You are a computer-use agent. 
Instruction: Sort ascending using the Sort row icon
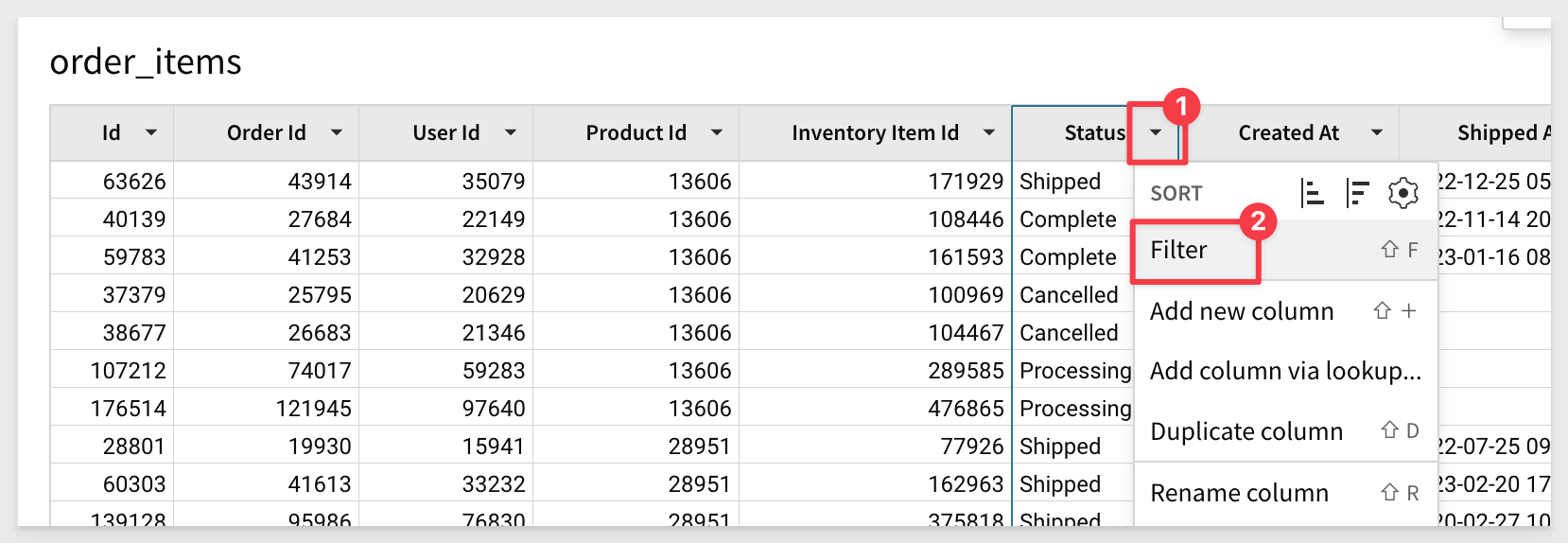[1312, 193]
